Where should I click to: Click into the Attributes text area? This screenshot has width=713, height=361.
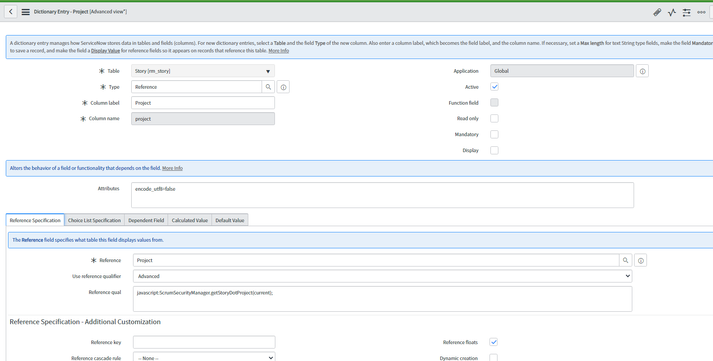click(382, 195)
